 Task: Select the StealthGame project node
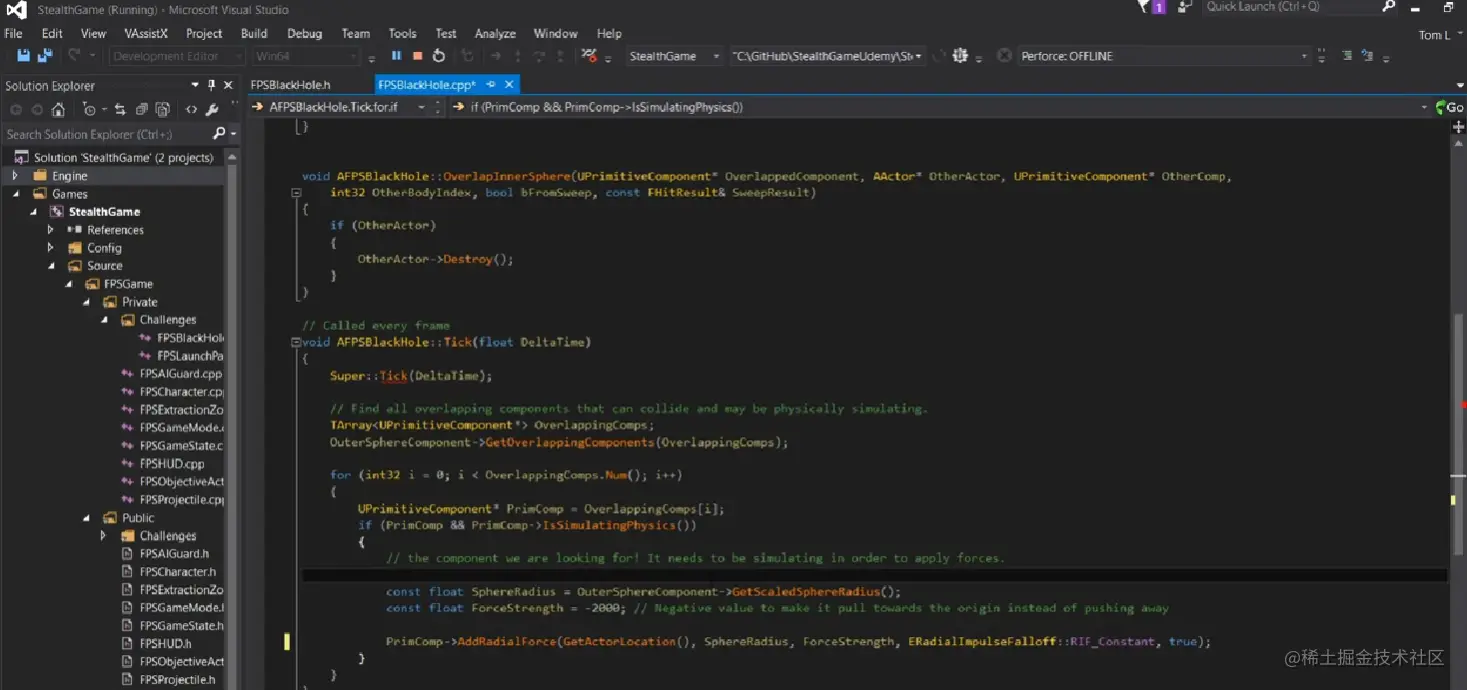tap(104, 212)
